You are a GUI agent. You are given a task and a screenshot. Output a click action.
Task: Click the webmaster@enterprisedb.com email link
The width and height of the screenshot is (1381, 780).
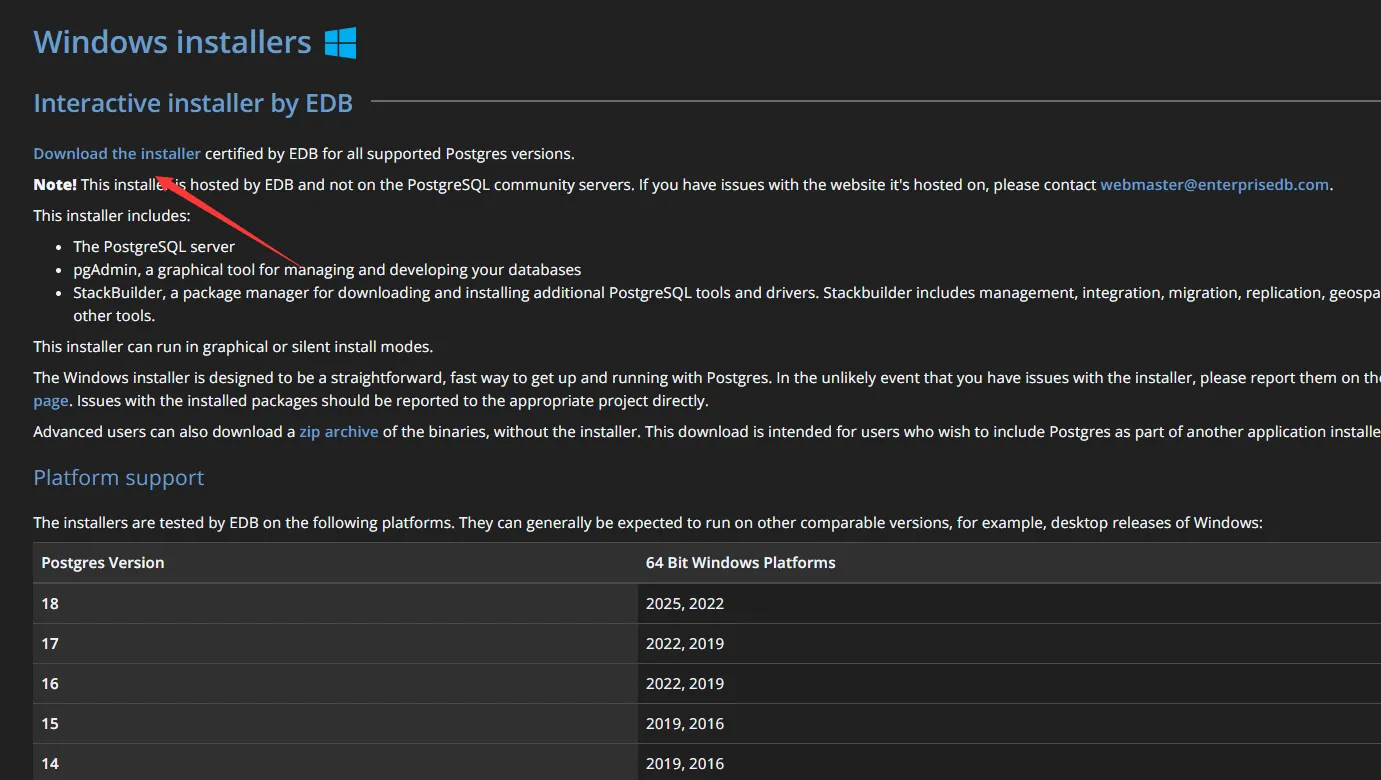click(x=1214, y=185)
